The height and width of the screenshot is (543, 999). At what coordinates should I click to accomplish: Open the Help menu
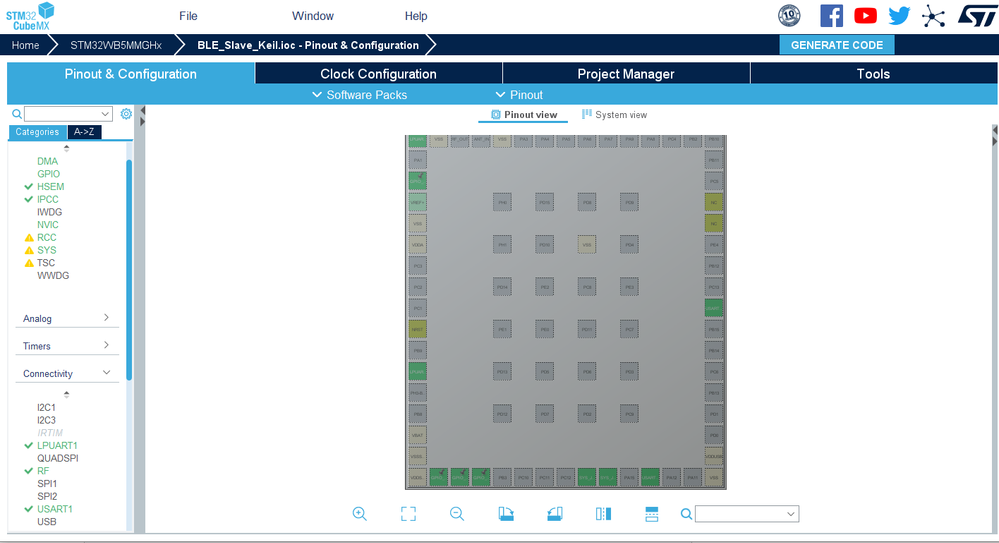pos(415,16)
